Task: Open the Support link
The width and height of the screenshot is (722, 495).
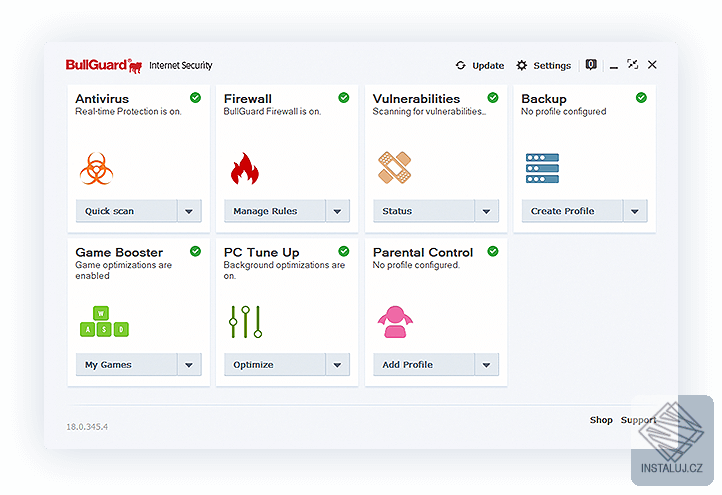Action: pyautogui.click(x=638, y=419)
